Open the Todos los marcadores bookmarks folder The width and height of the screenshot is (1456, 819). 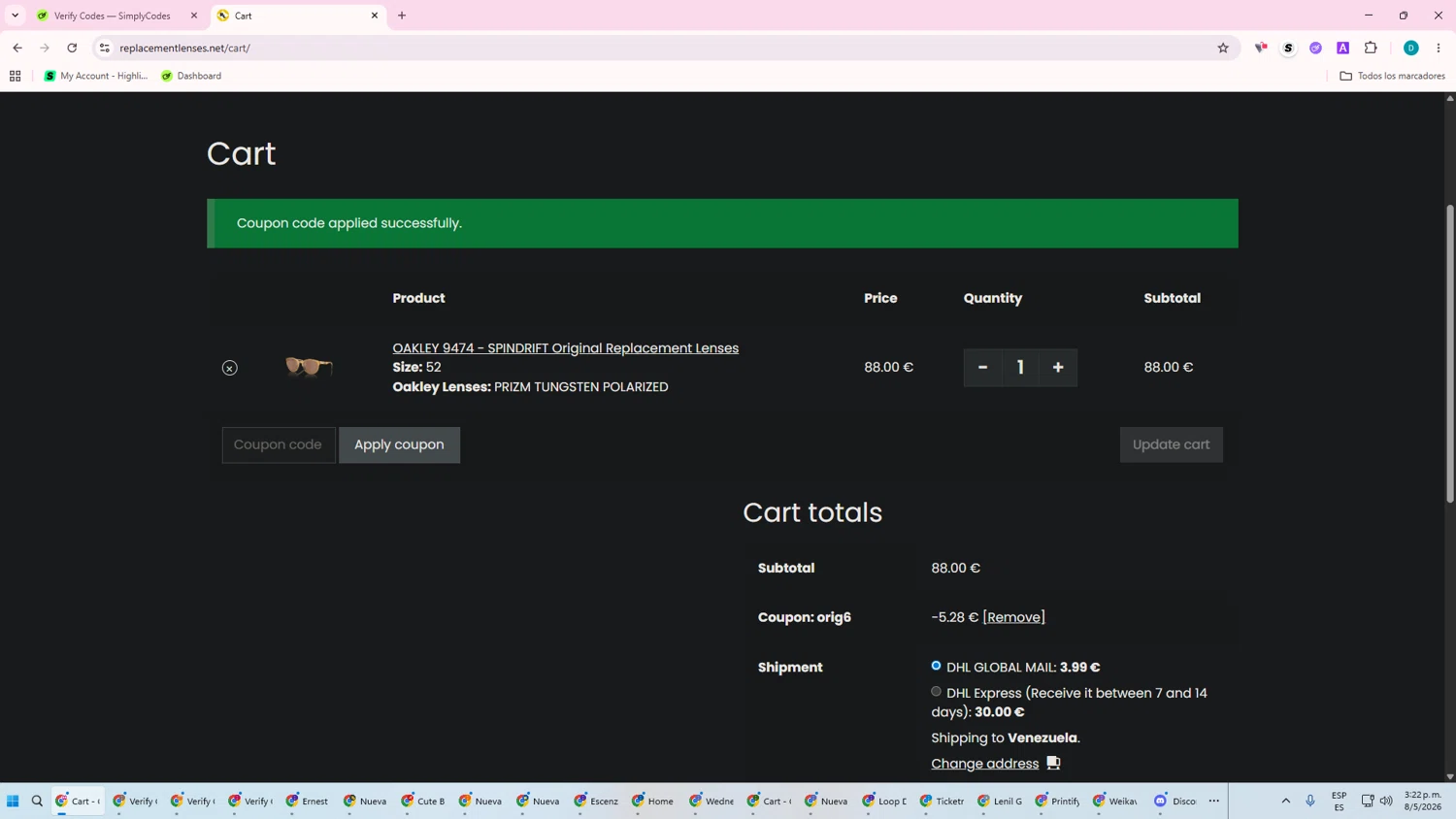pos(1393,76)
